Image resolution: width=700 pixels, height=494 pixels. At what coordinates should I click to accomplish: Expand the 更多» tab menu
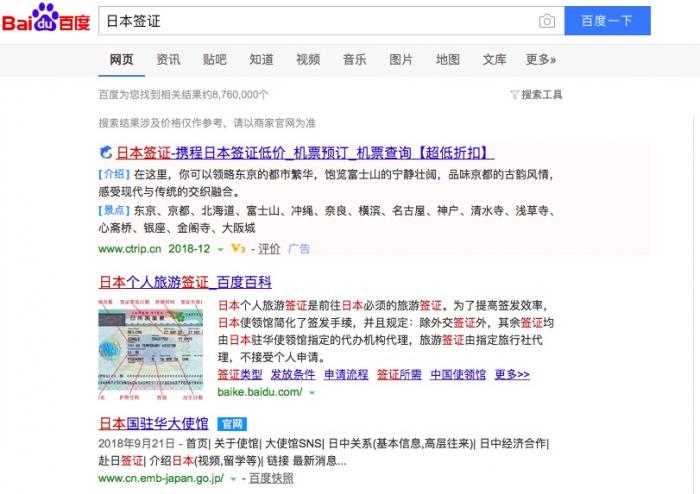tap(541, 60)
